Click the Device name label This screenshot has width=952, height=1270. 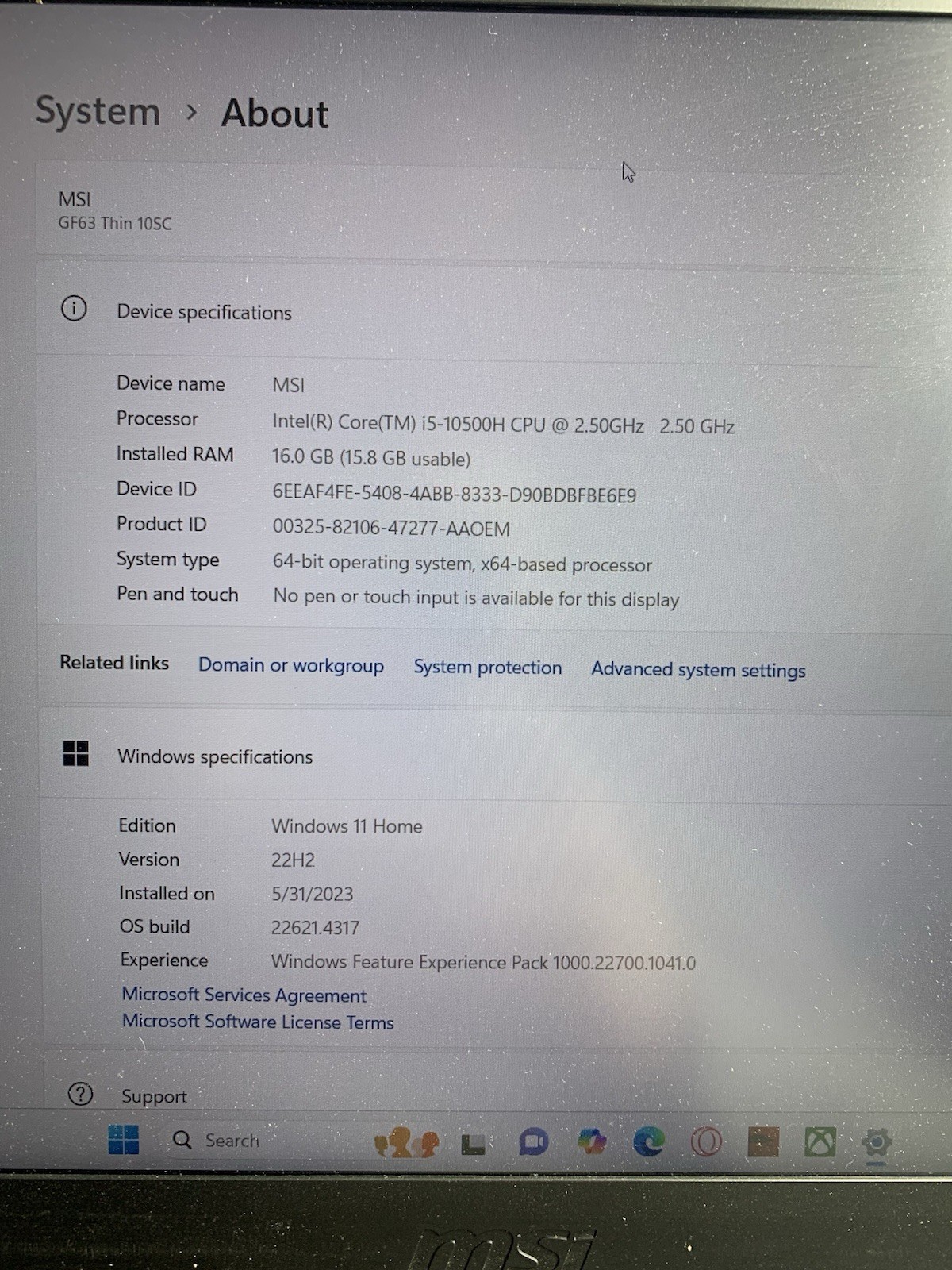171,383
